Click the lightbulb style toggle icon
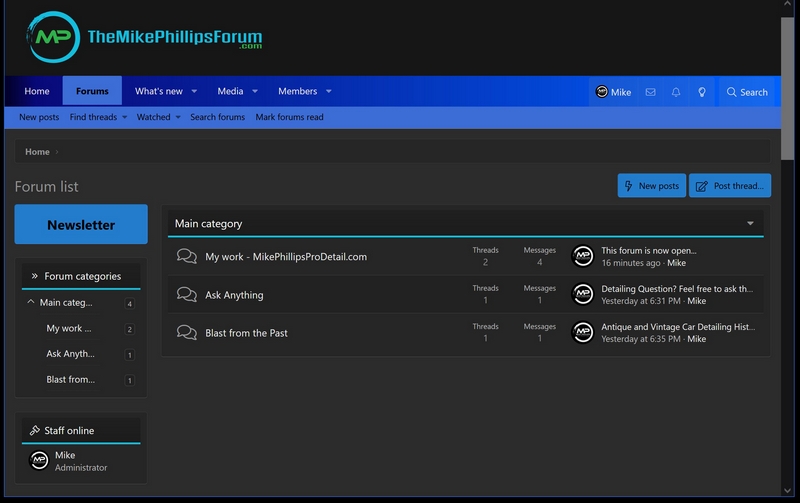 [x=702, y=92]
